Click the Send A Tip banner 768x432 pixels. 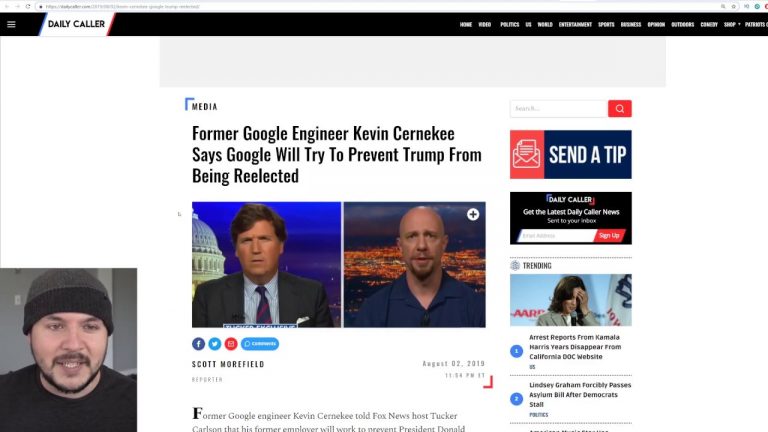[571, 154]
